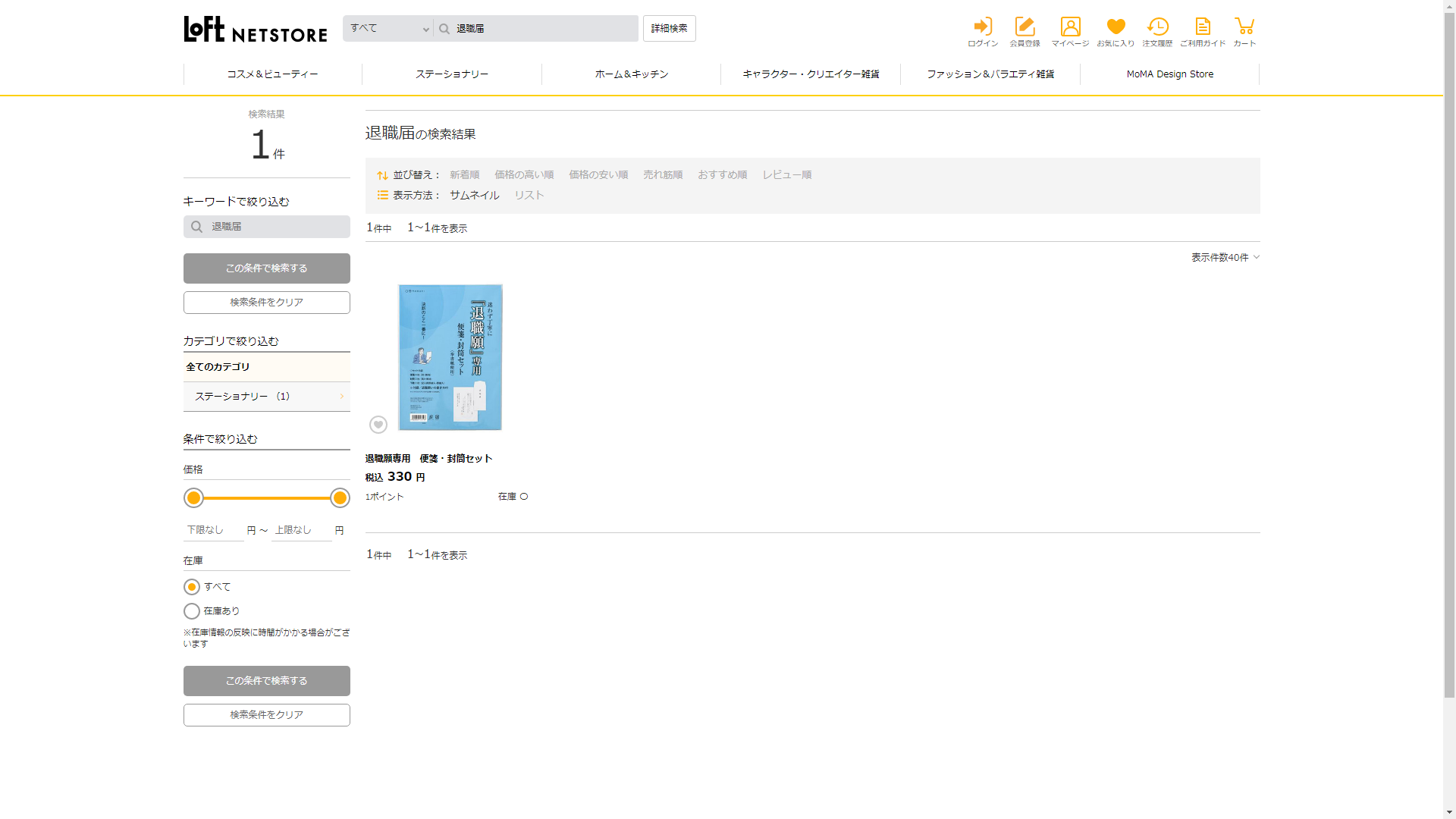Screen dimensions: 1456x819
Task: Open the すべて category dropdown in search bar
Action: point(389,29)
